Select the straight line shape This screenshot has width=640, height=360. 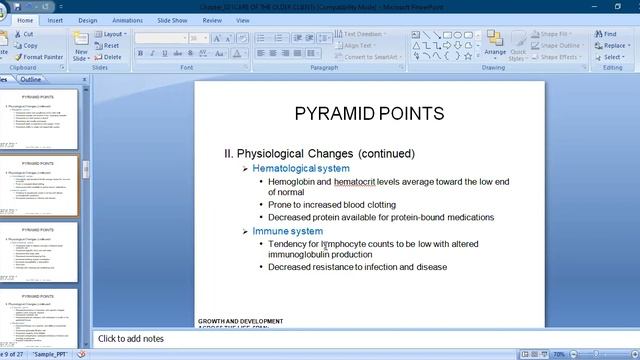426,35
